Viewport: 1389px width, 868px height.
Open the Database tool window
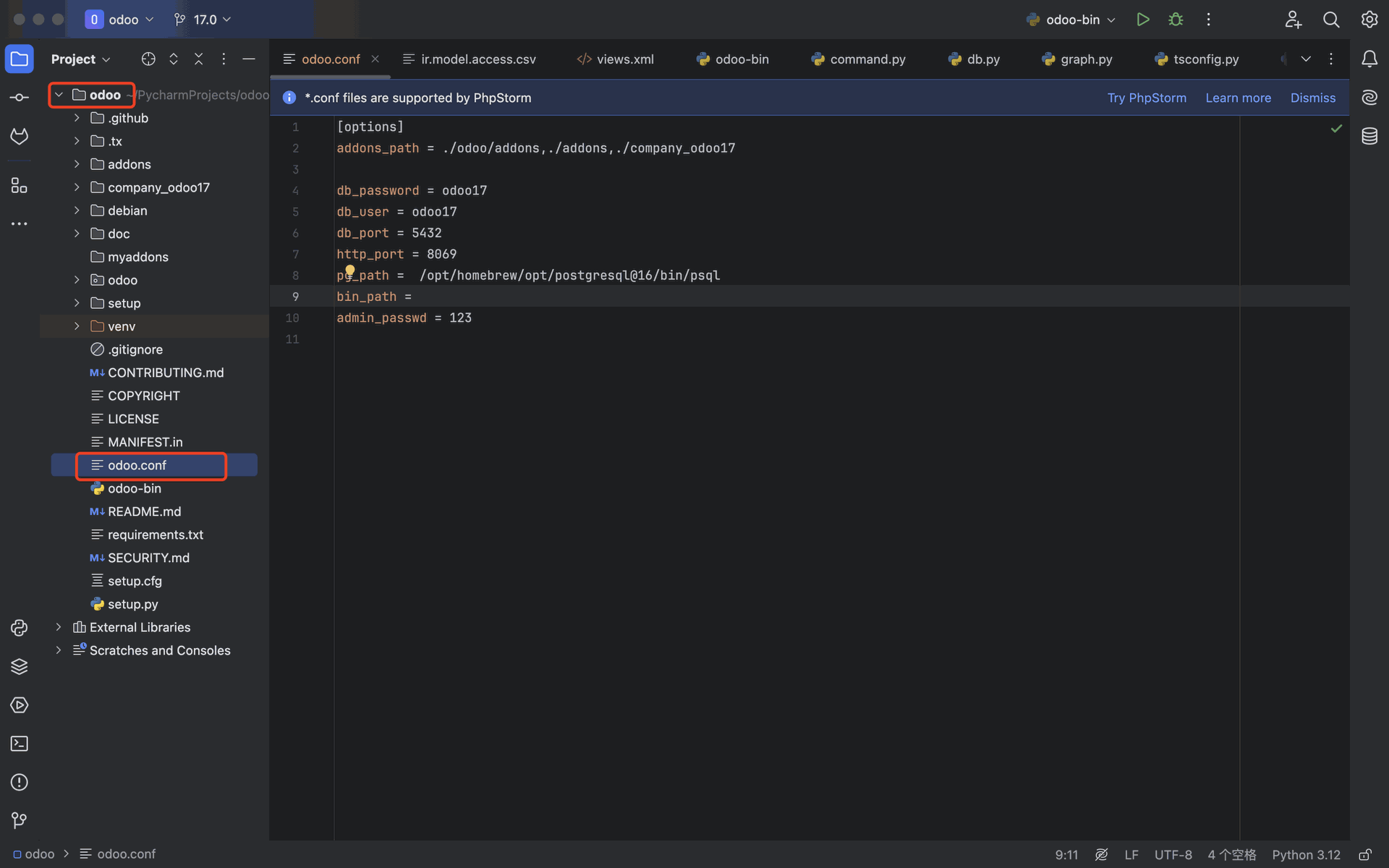[x=1369, y=136]
